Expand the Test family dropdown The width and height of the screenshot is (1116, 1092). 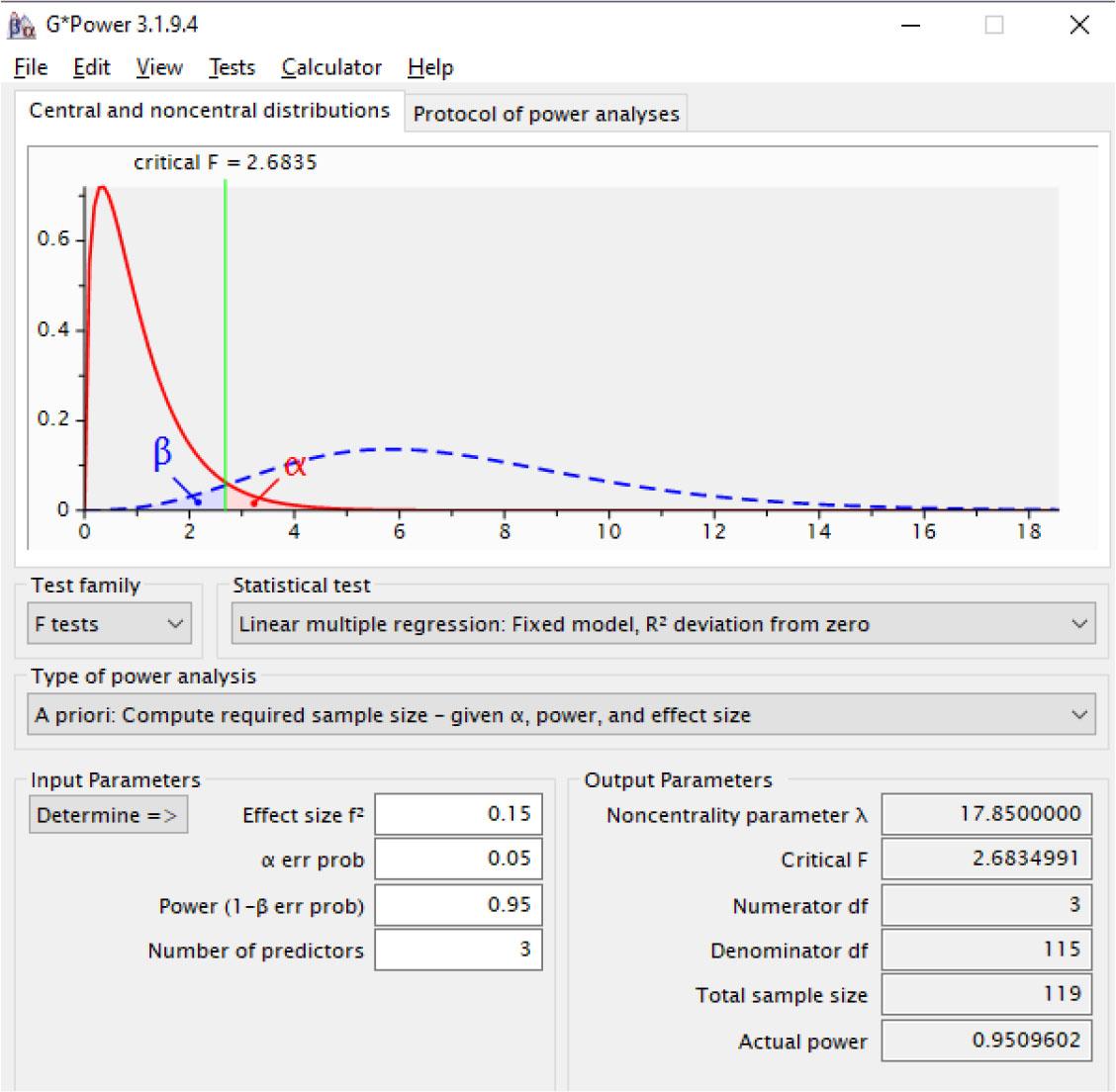click(108, 624)
